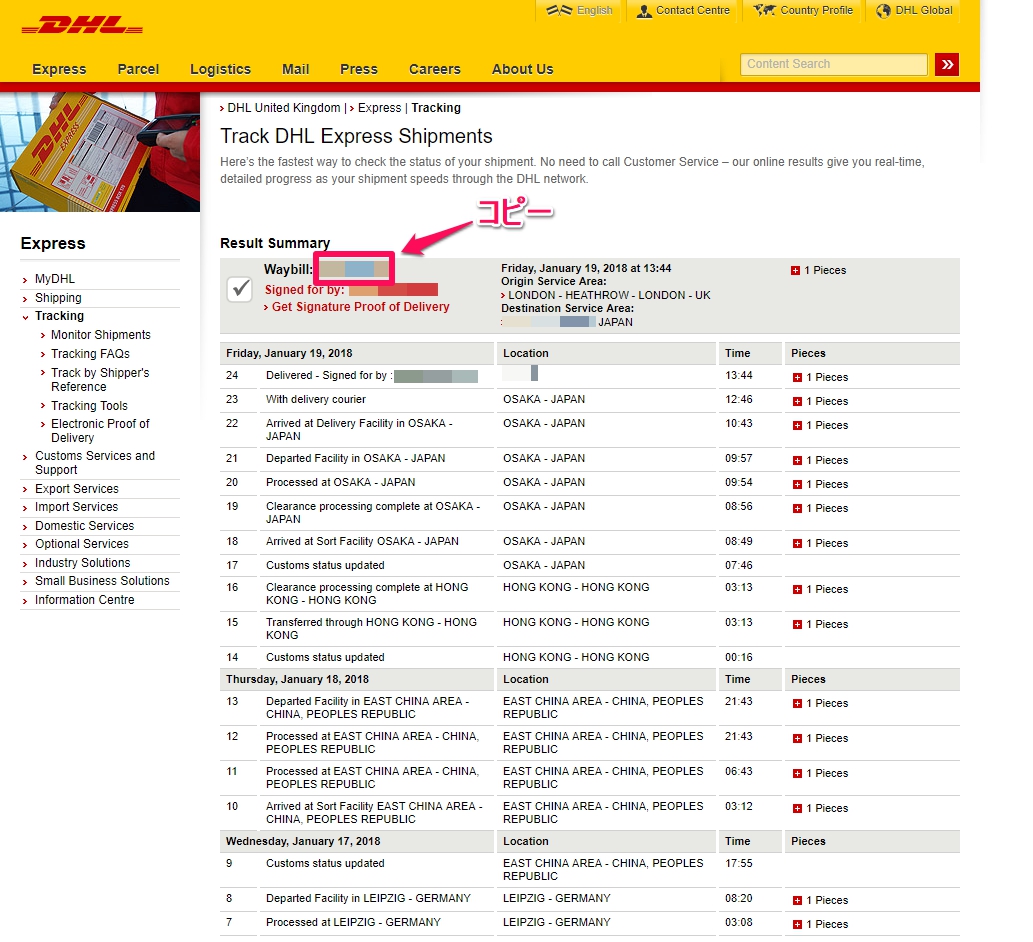Open Import Services in sidebar
This screenshot has height=942, width=1033.
point(76,507)
